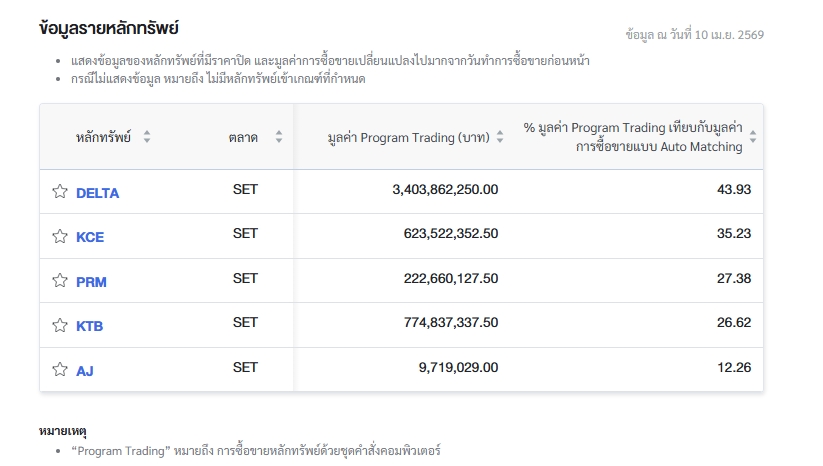Click sort arrows beside ตลาด header
823x466 pixels.
click(279, 137)
